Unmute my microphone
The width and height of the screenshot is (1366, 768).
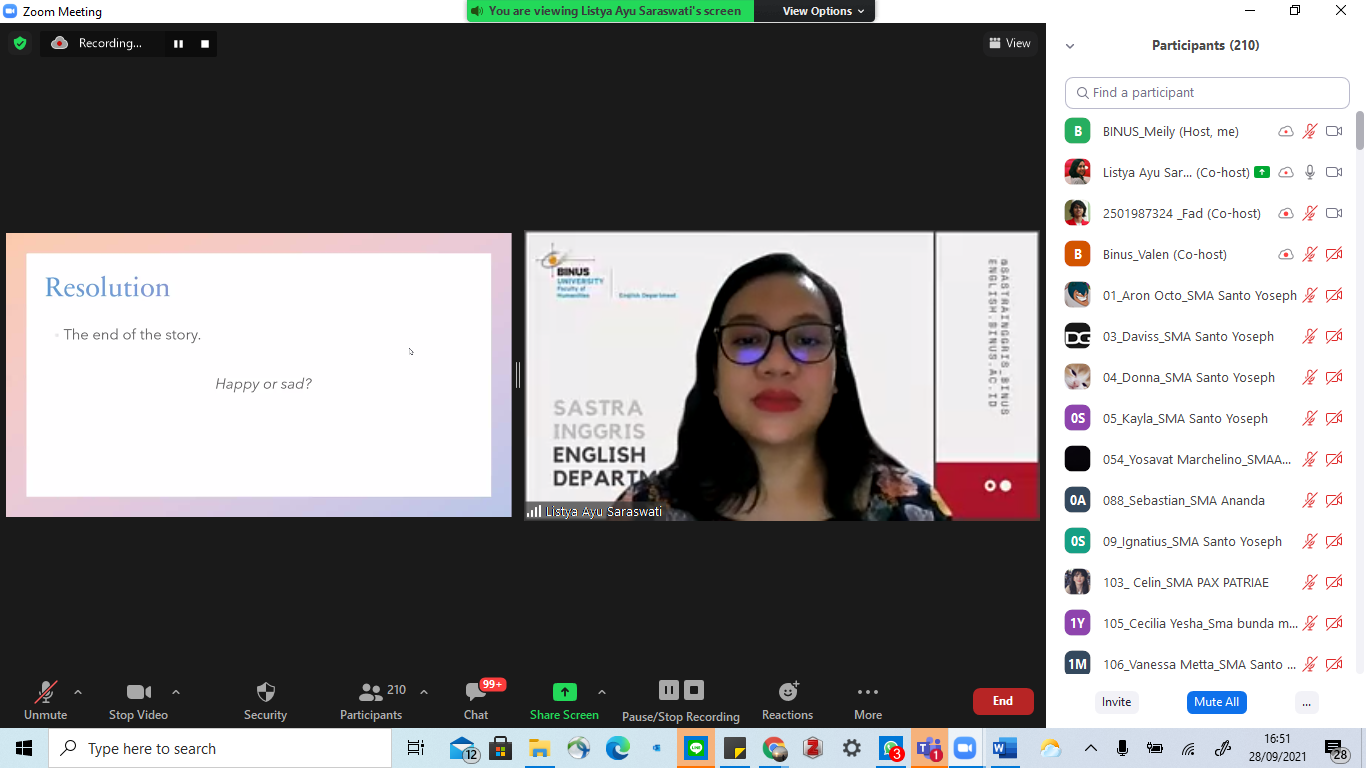[x=45, y=700]
